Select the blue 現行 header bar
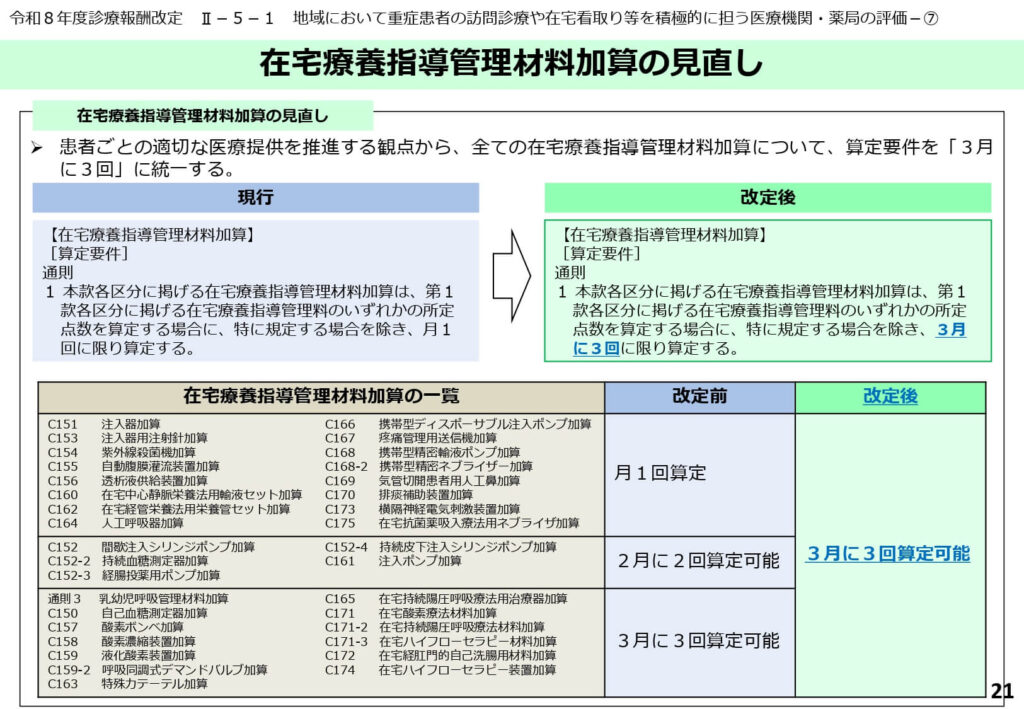Screen dimensions: 1024x709 (255, 197)
